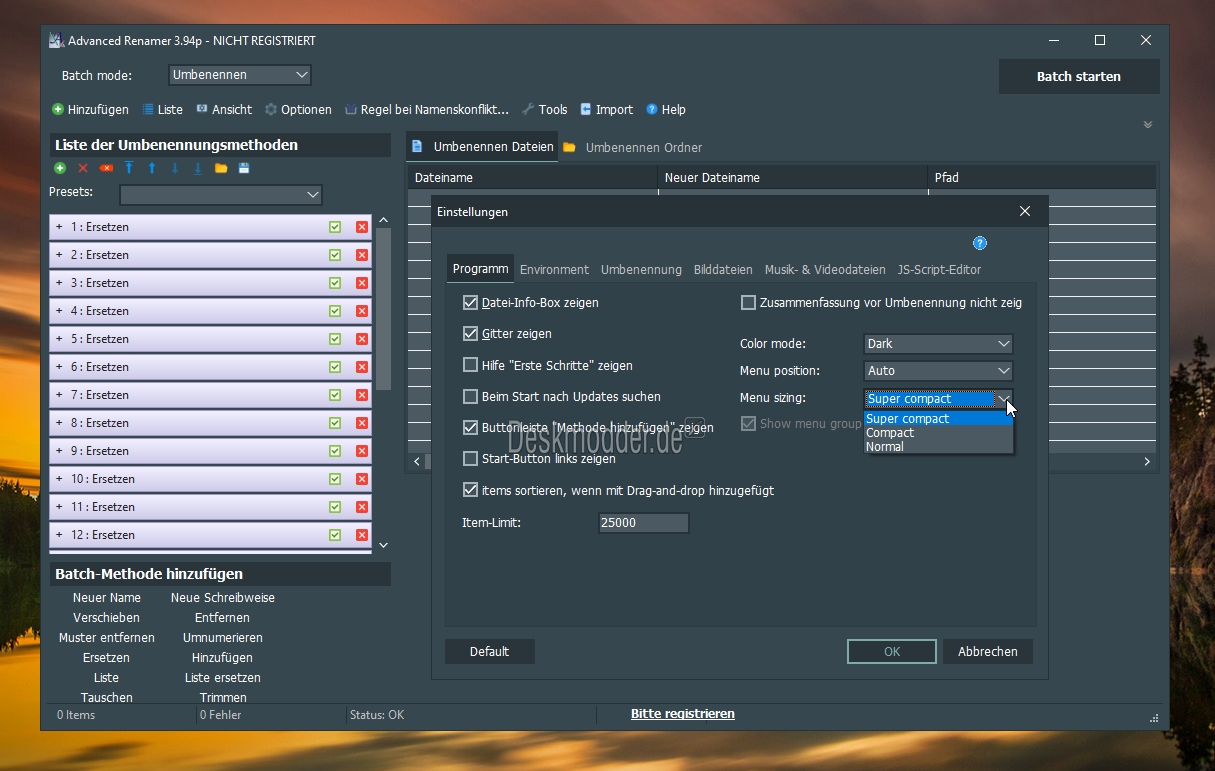Enable the 'Hilfe "Erste Schritte" zeigen' checkbox
1215x771 pixels.
coord(470,365)
